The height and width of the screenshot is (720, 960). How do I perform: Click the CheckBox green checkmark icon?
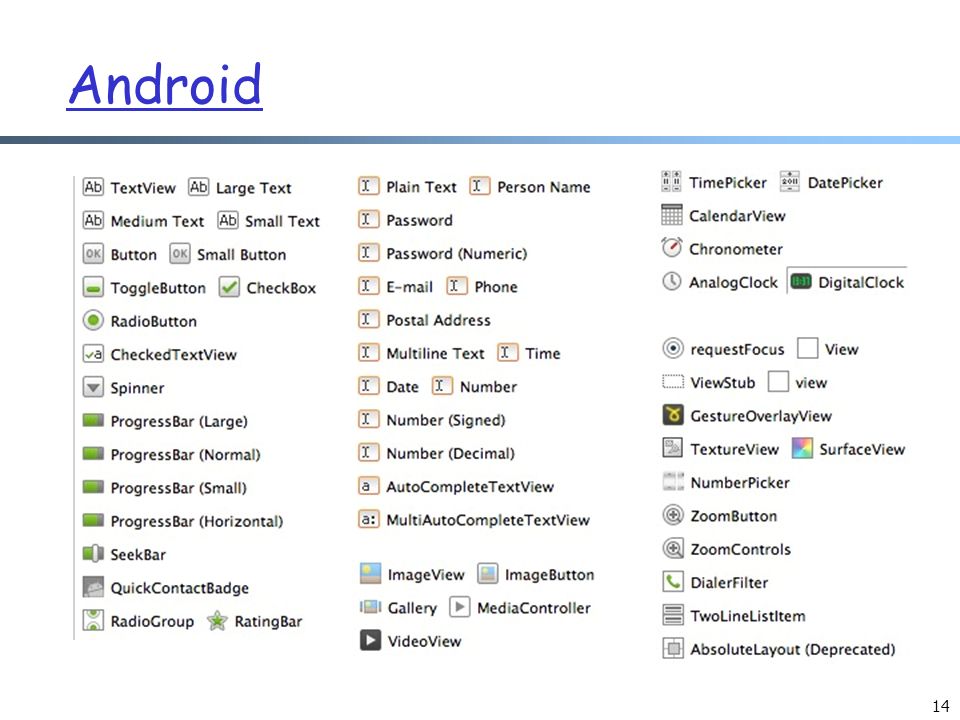229,287
